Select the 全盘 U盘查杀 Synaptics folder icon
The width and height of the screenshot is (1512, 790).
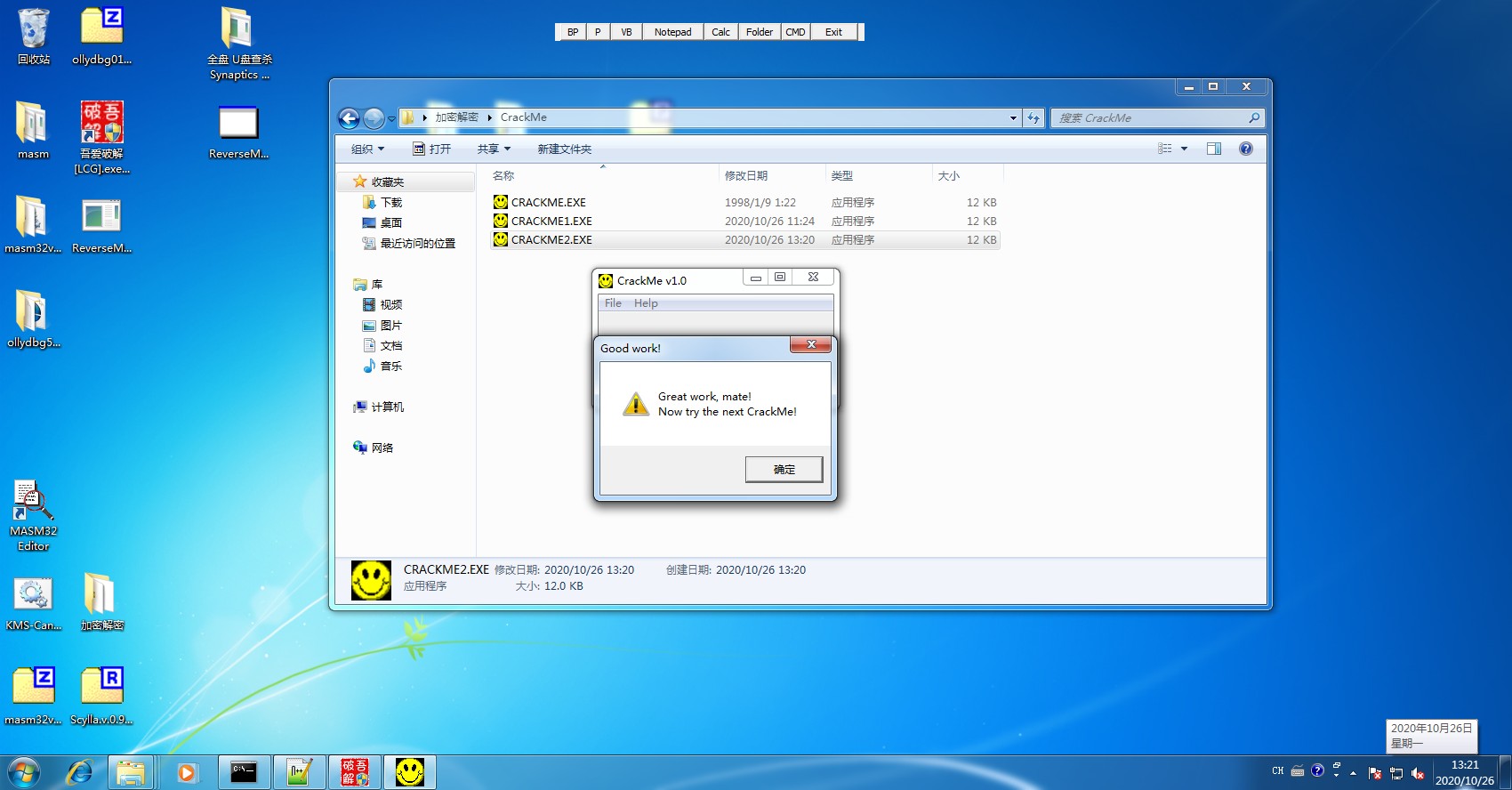[239, 43]
